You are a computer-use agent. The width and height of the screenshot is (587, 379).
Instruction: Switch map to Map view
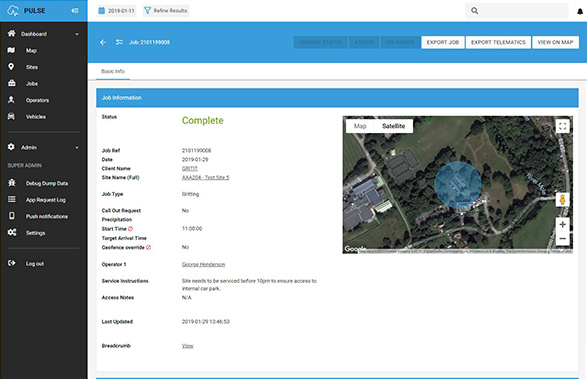(360, 126)
